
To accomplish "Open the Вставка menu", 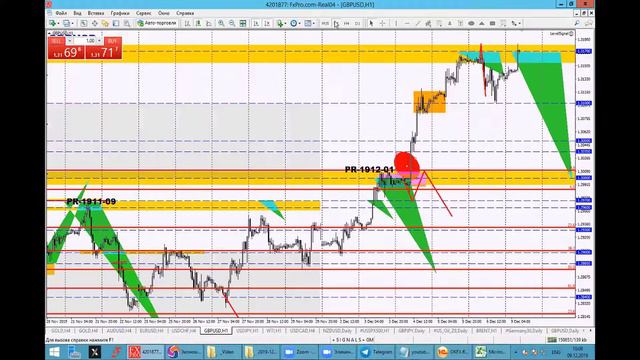I will point(96,13).
